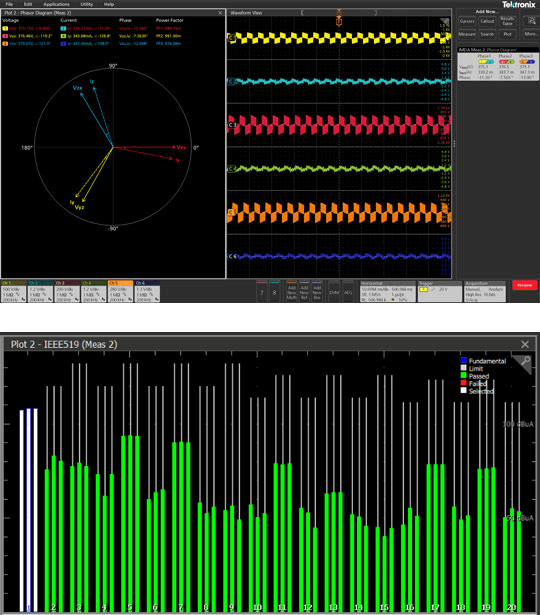540x615 pixels.
Task: Click the AFG button in the settings bar
Action: pyautogui.click(x=348, y=292)
